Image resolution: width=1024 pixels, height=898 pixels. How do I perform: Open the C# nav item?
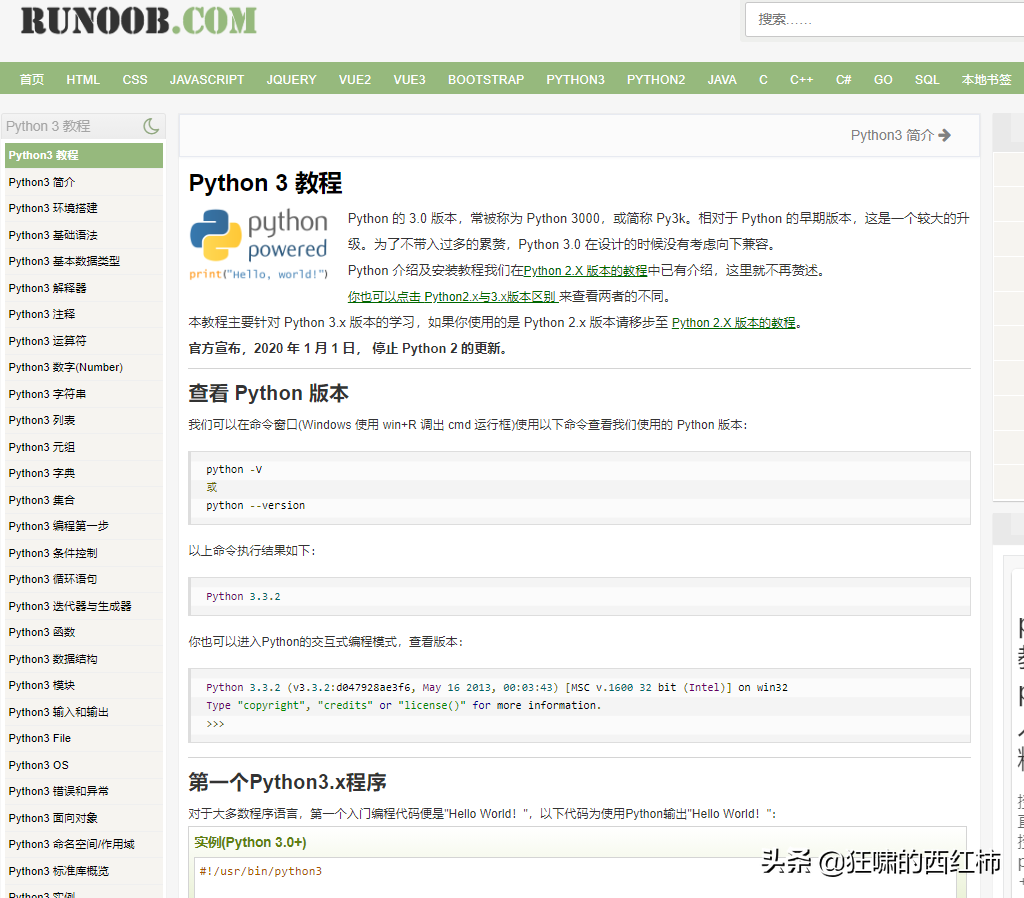(843, 79)
